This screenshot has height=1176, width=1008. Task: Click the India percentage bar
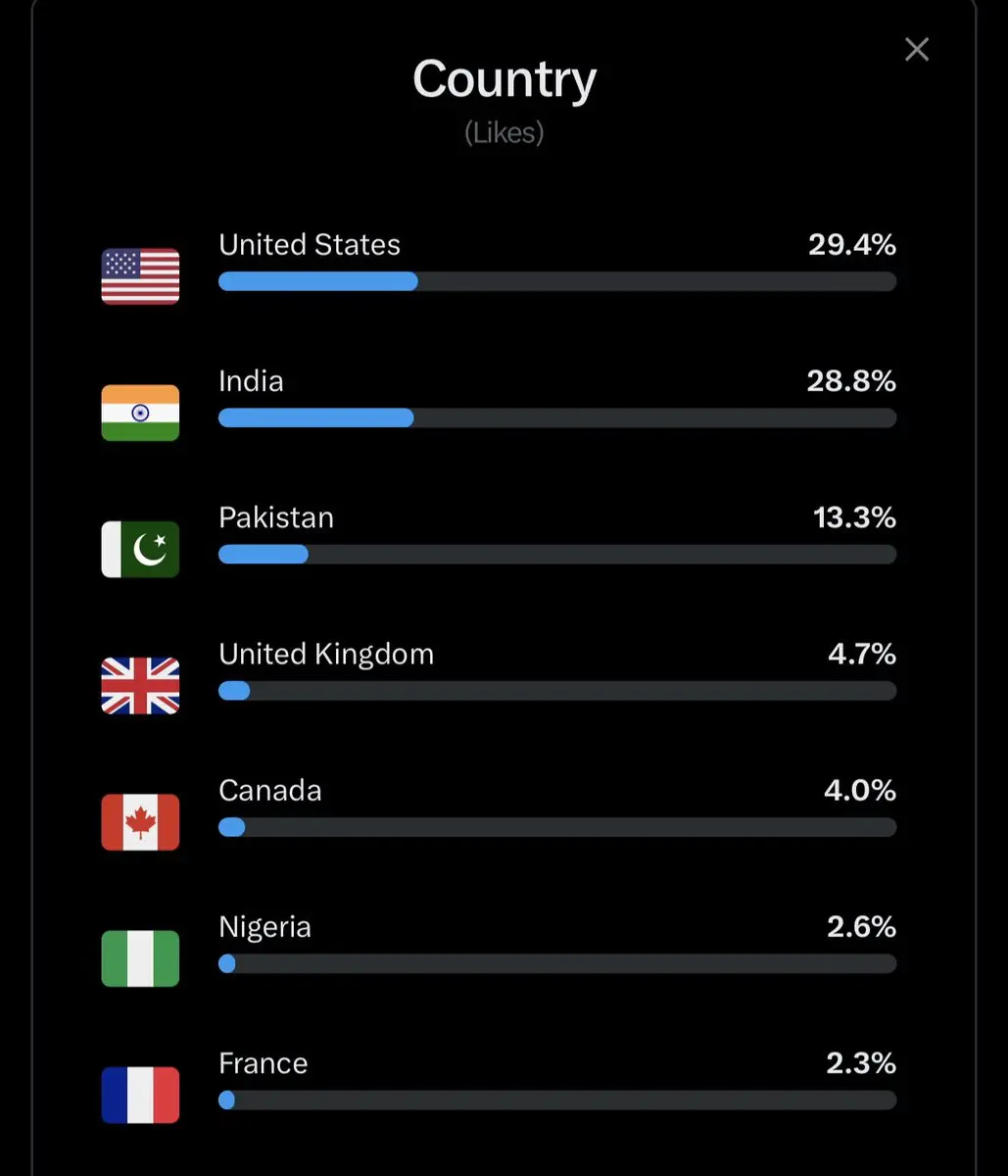(x=557, y=417)
